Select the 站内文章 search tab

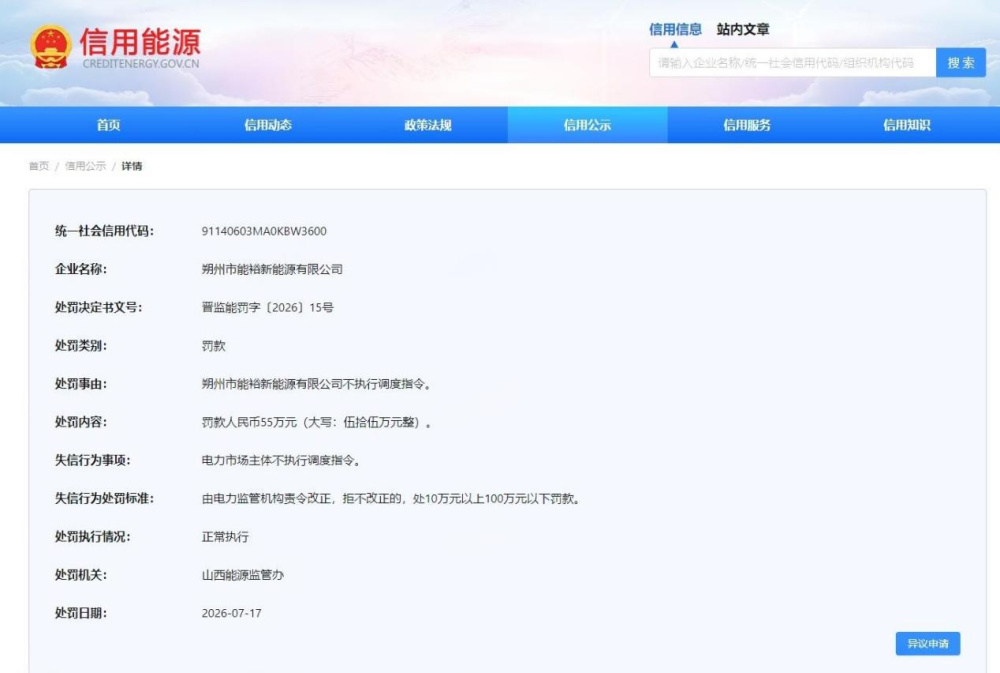[743, 29]
